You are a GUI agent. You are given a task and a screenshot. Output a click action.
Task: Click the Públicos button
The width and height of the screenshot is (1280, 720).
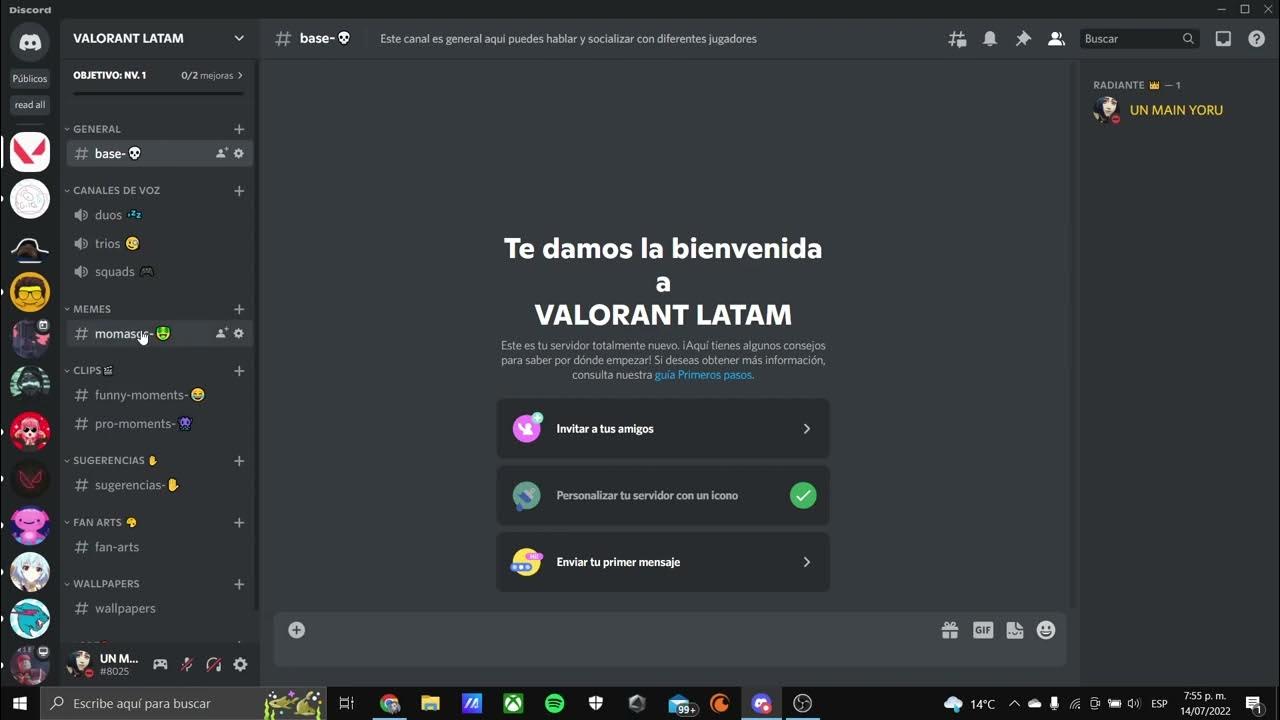coord(30,78)
